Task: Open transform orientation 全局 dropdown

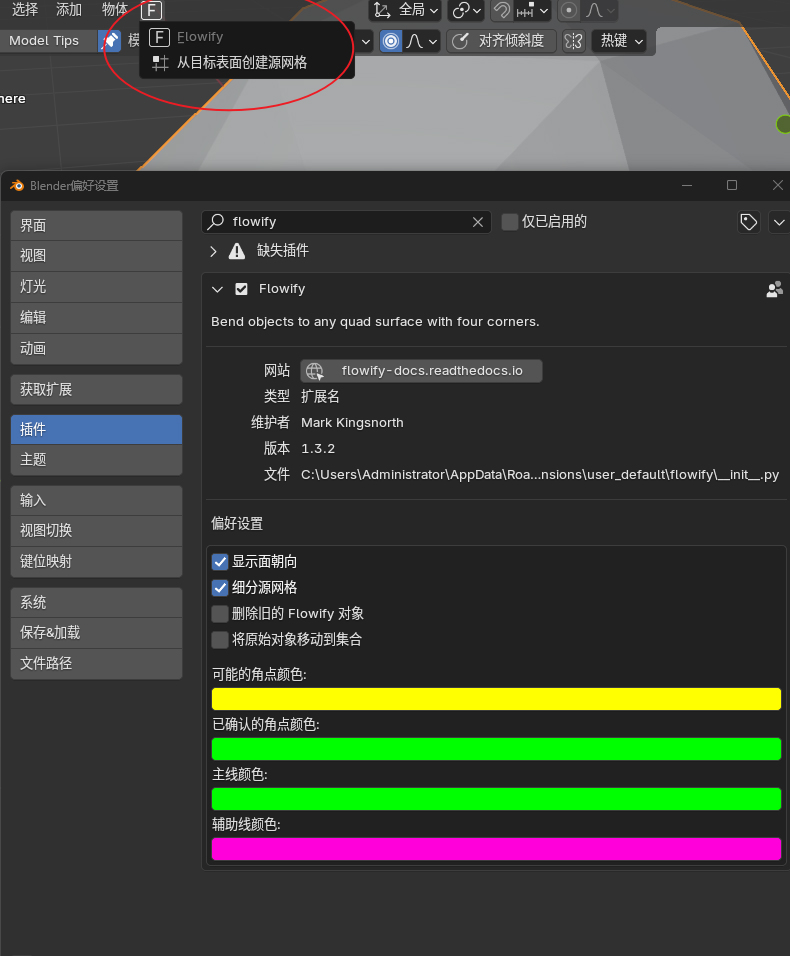Action: (406, 10)
